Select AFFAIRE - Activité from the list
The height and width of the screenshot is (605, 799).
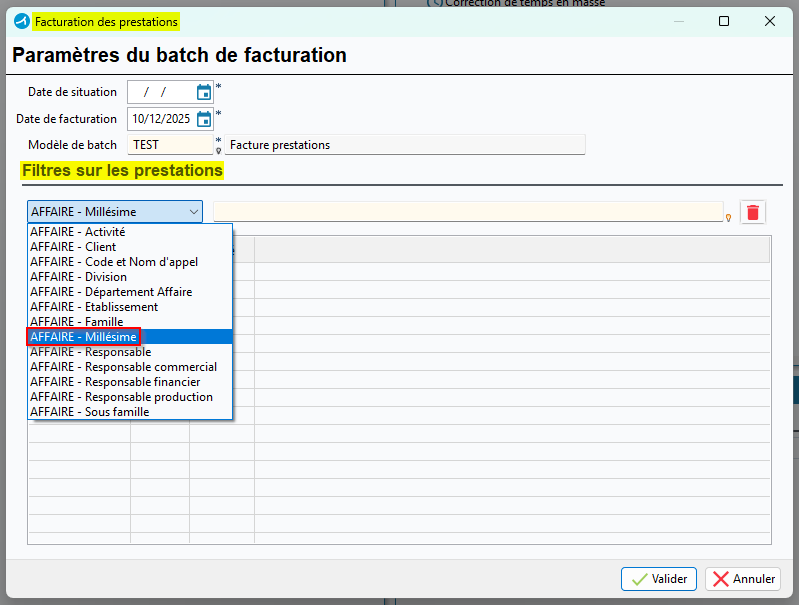(78, 232)
